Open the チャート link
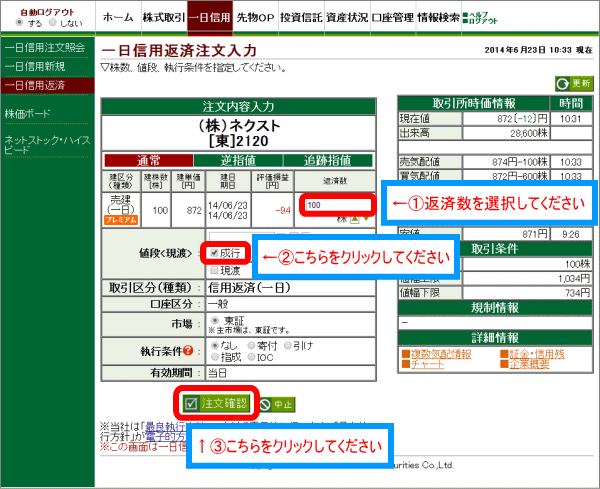 [x=427, y=364]
